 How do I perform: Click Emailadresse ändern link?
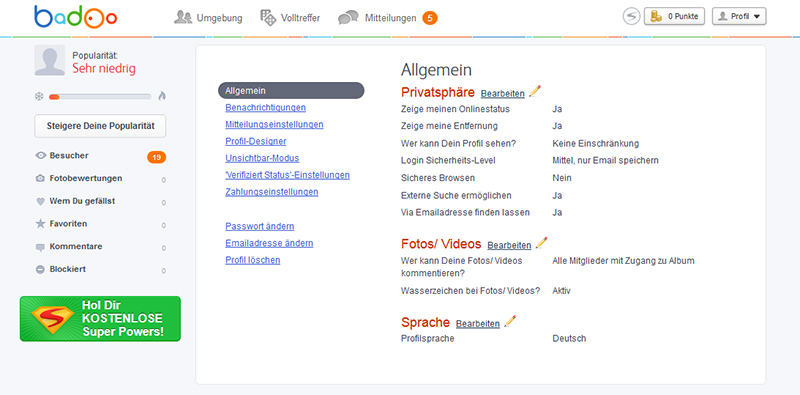click(x=269, y=243)
